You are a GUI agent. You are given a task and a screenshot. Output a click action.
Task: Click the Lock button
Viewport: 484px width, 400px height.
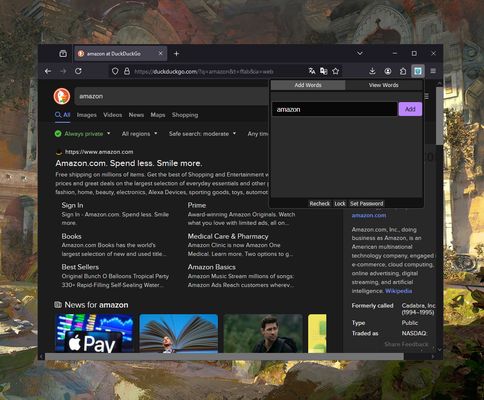[x=340, y=203]
